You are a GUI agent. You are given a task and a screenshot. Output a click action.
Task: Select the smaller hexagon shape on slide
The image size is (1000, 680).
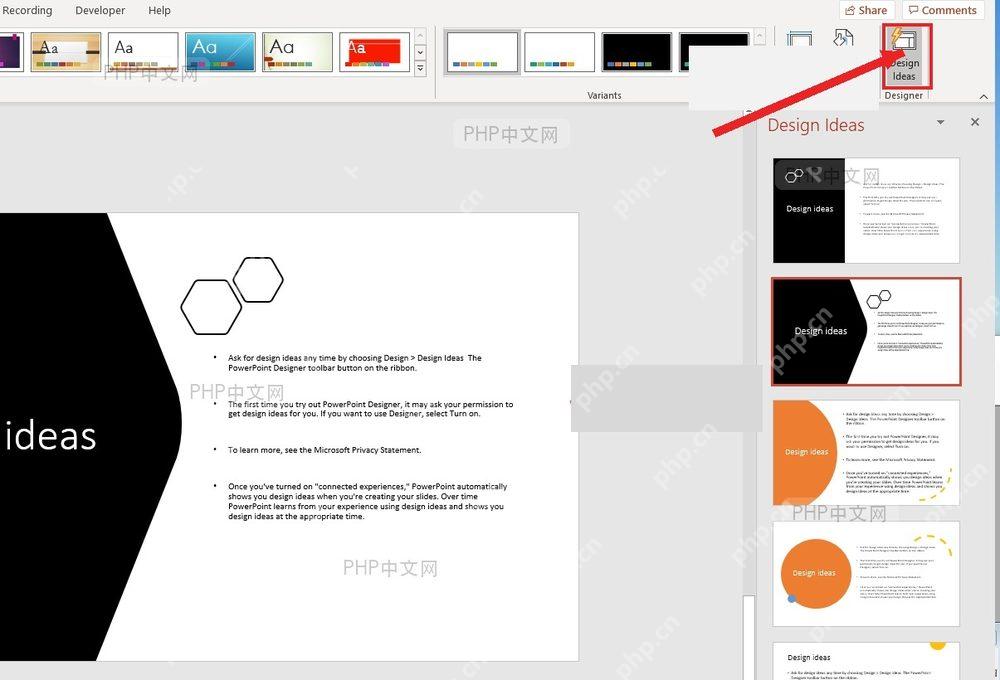click(x=258, y=279)
